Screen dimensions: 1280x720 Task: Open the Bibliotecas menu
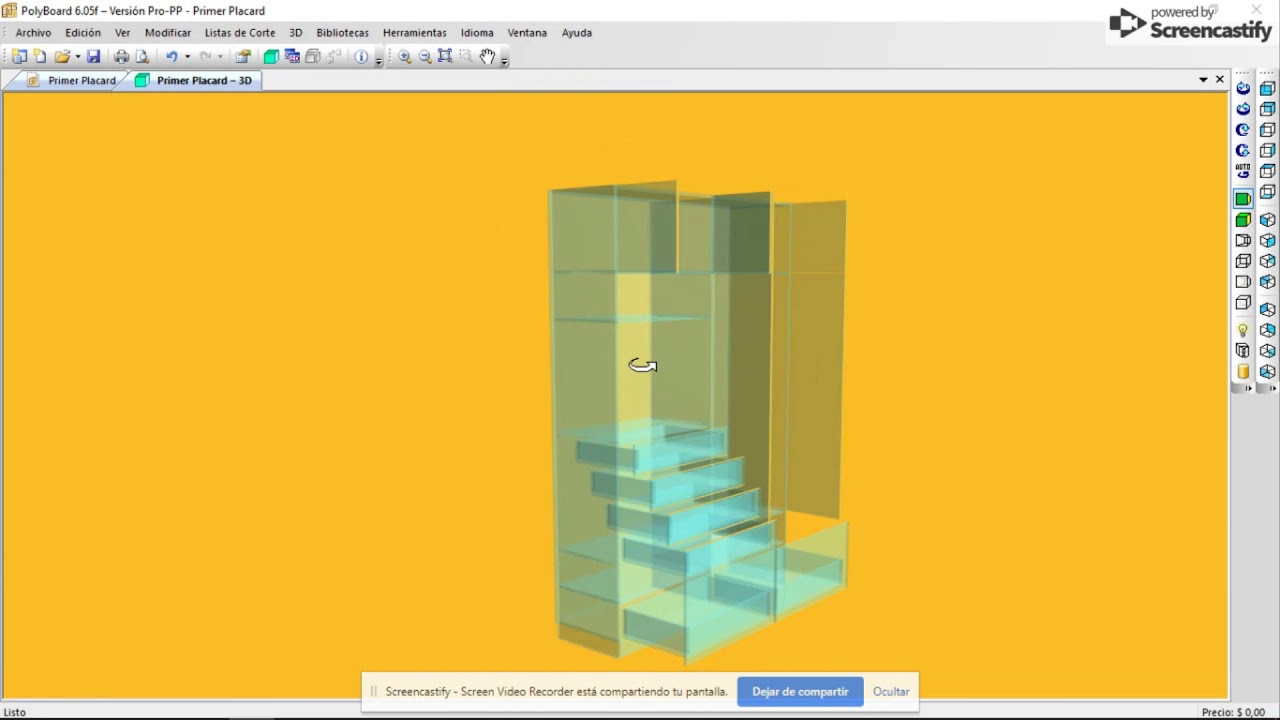tap(343, 33)
